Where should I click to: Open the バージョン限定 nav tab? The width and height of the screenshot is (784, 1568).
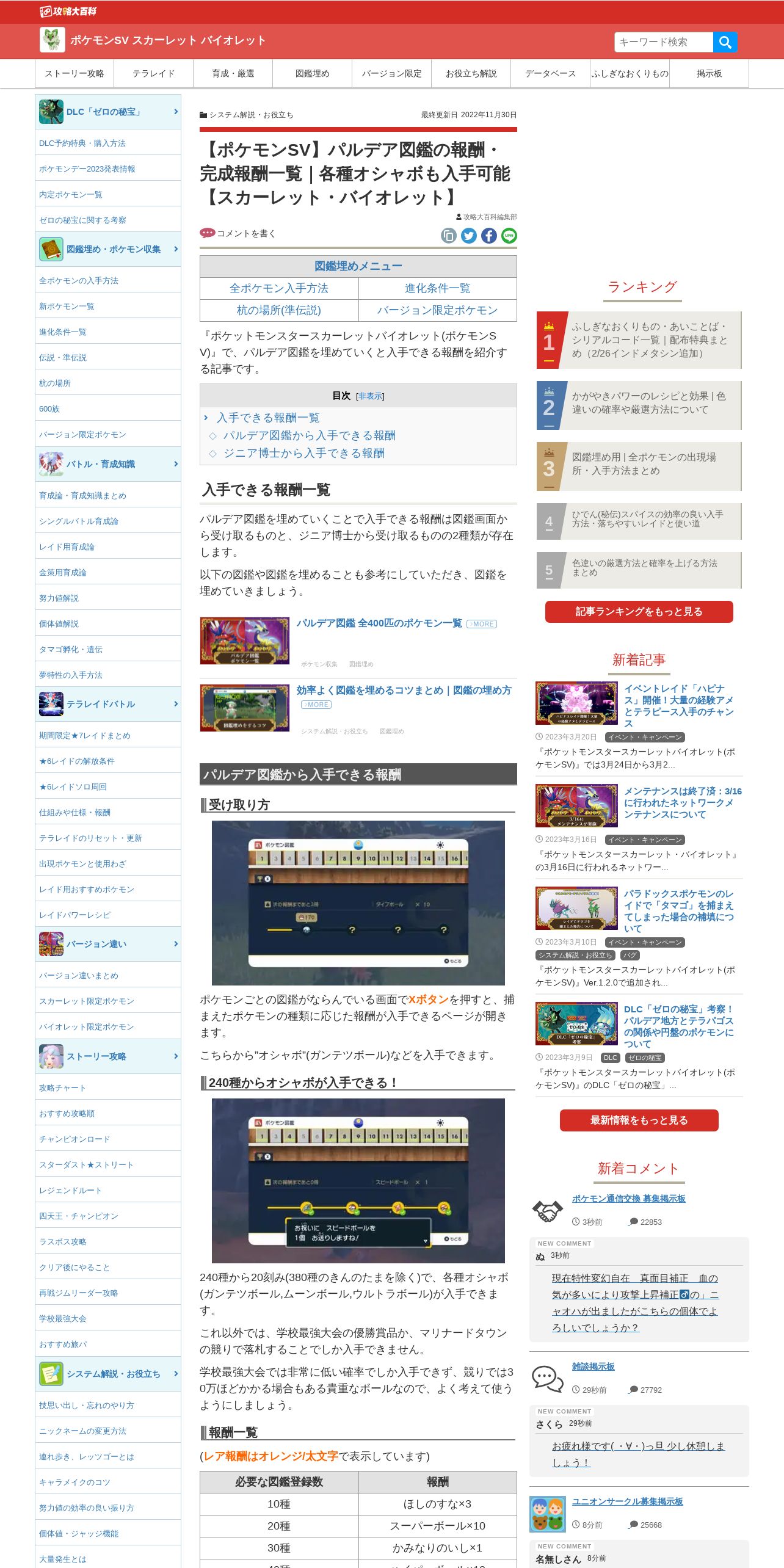(392, 74)
